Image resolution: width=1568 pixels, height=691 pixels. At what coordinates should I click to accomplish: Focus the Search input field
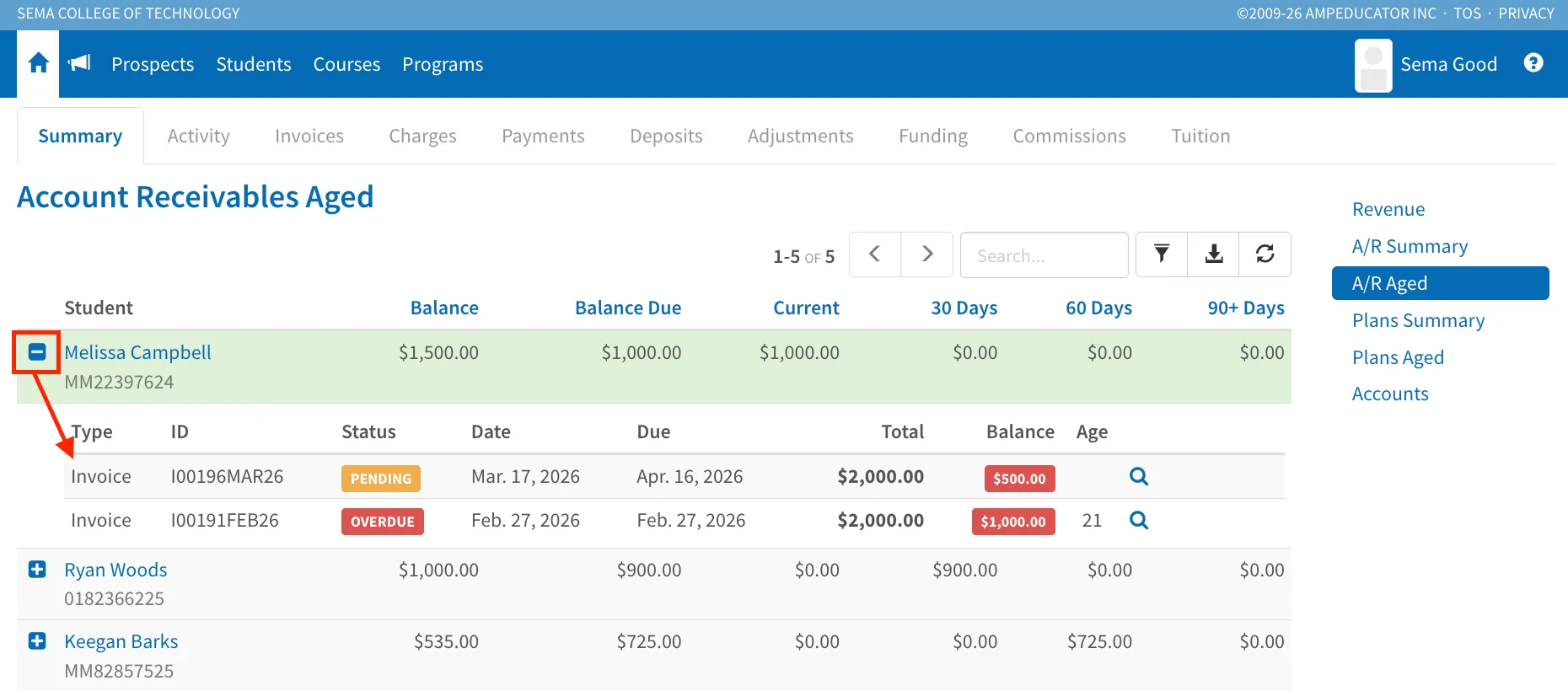point(1044,254)
